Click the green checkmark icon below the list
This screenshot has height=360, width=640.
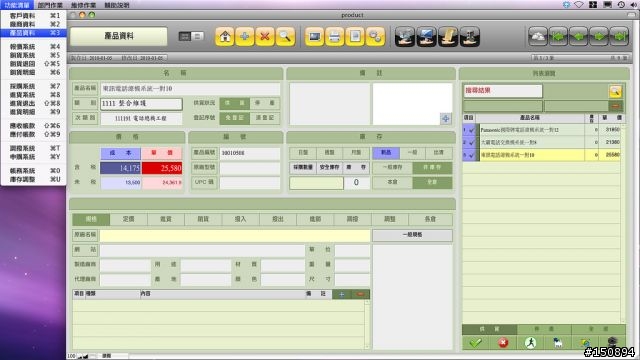coord(475,343)
